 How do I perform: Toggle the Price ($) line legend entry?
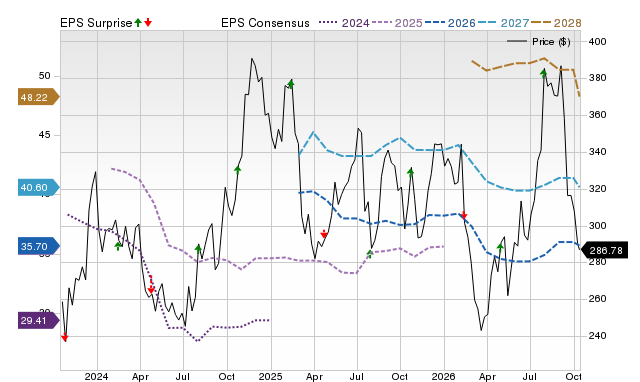point(539,42)
